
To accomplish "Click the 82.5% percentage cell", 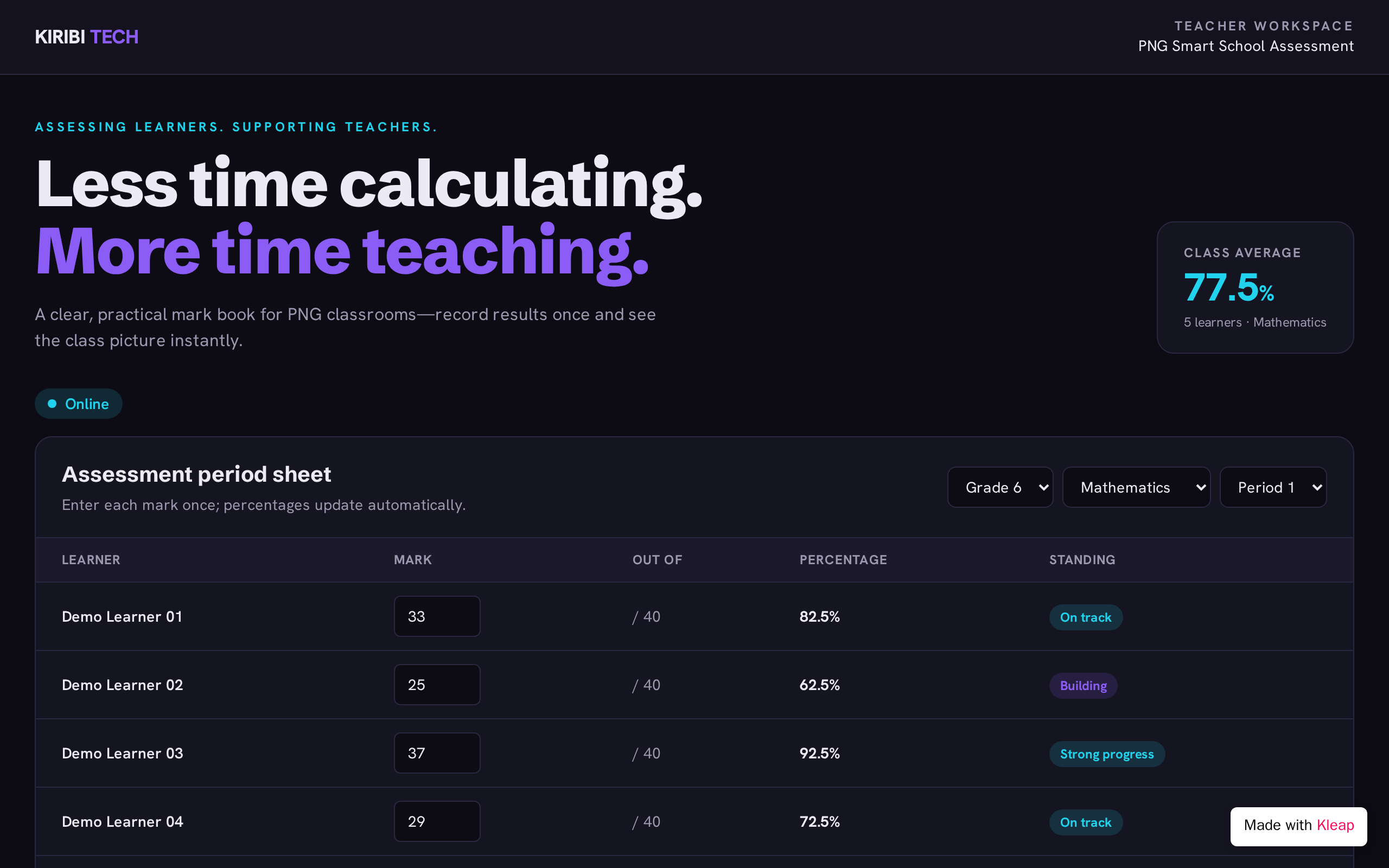I will coord(819,617).
